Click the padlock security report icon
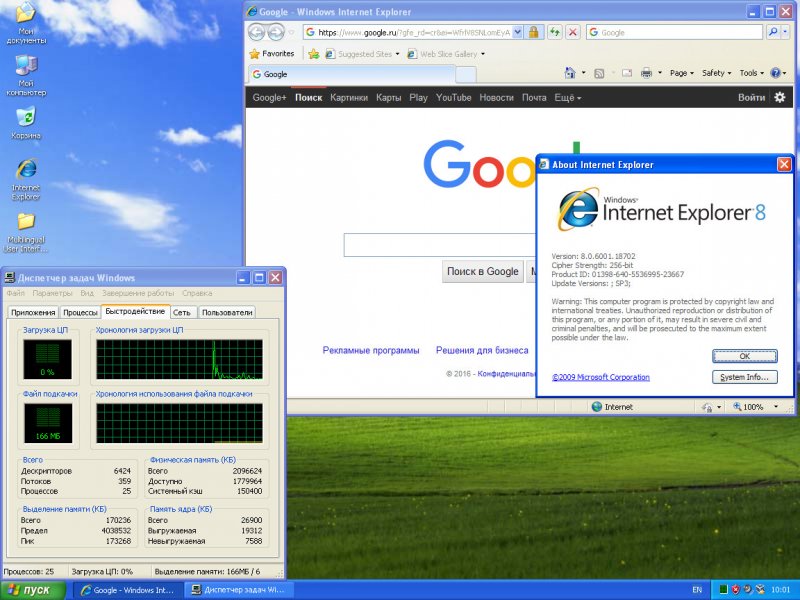The width and height of the screenshot is (800, 600). coord(533,33)
